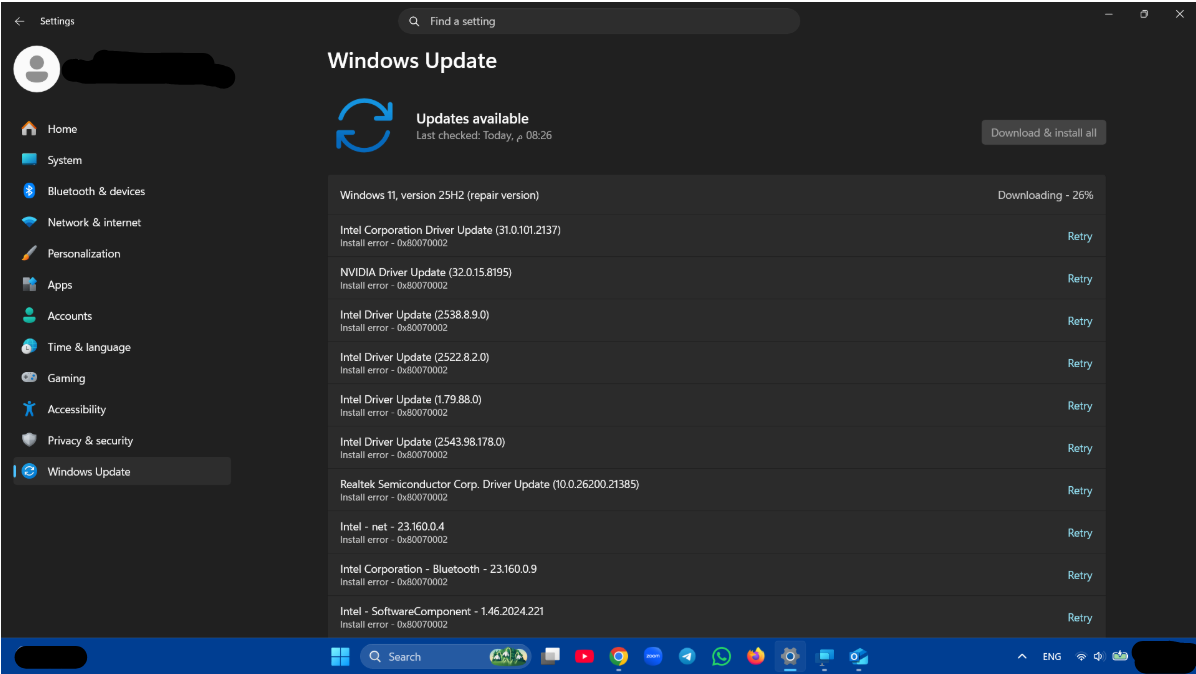Click the taskbar Search box

[445, 656]
